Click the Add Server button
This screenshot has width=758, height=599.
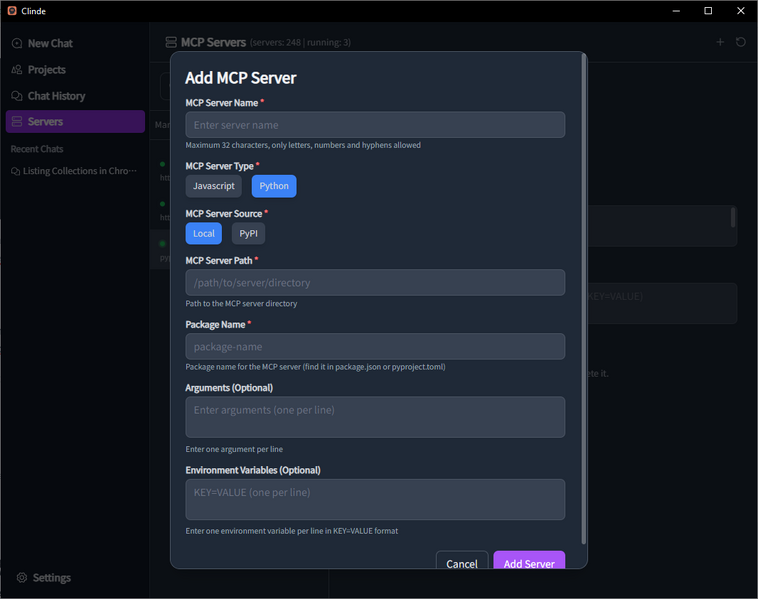pyautogui.click(x=529, y=561)
